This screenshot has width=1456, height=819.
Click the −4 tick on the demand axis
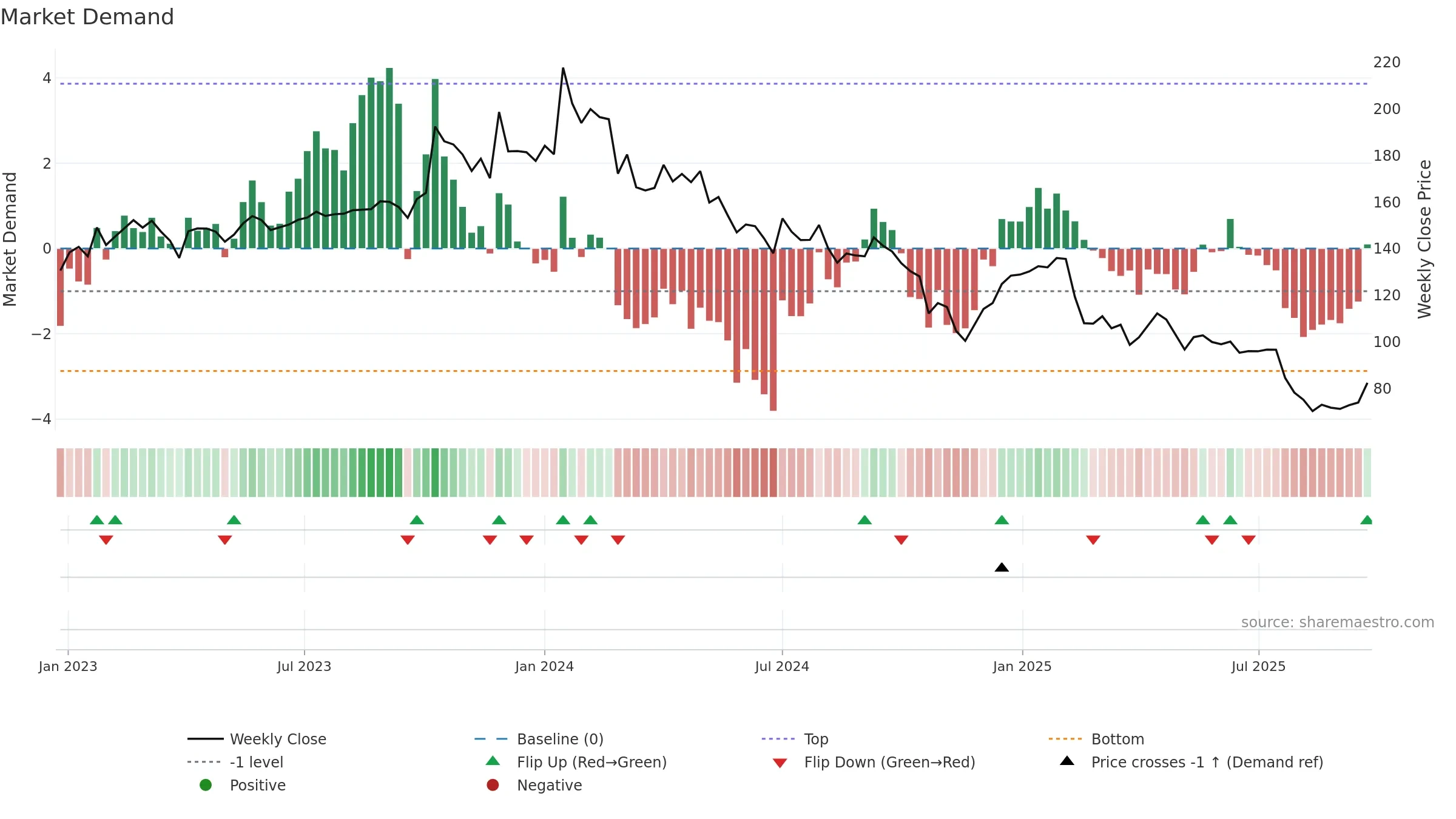[41, 419]
